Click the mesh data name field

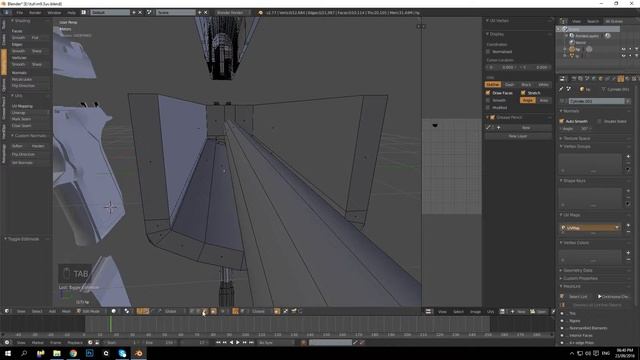(x=597, y=101)
